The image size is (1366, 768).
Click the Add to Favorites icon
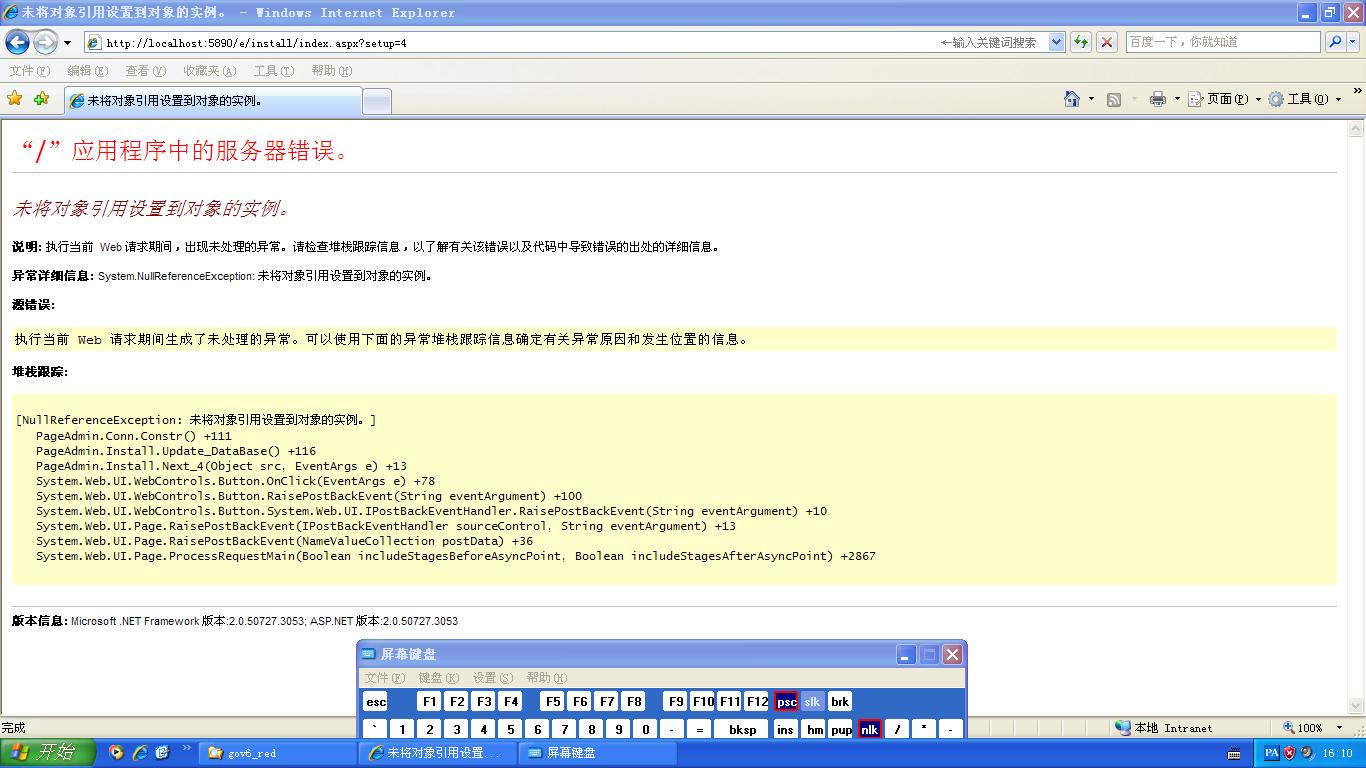41,99
